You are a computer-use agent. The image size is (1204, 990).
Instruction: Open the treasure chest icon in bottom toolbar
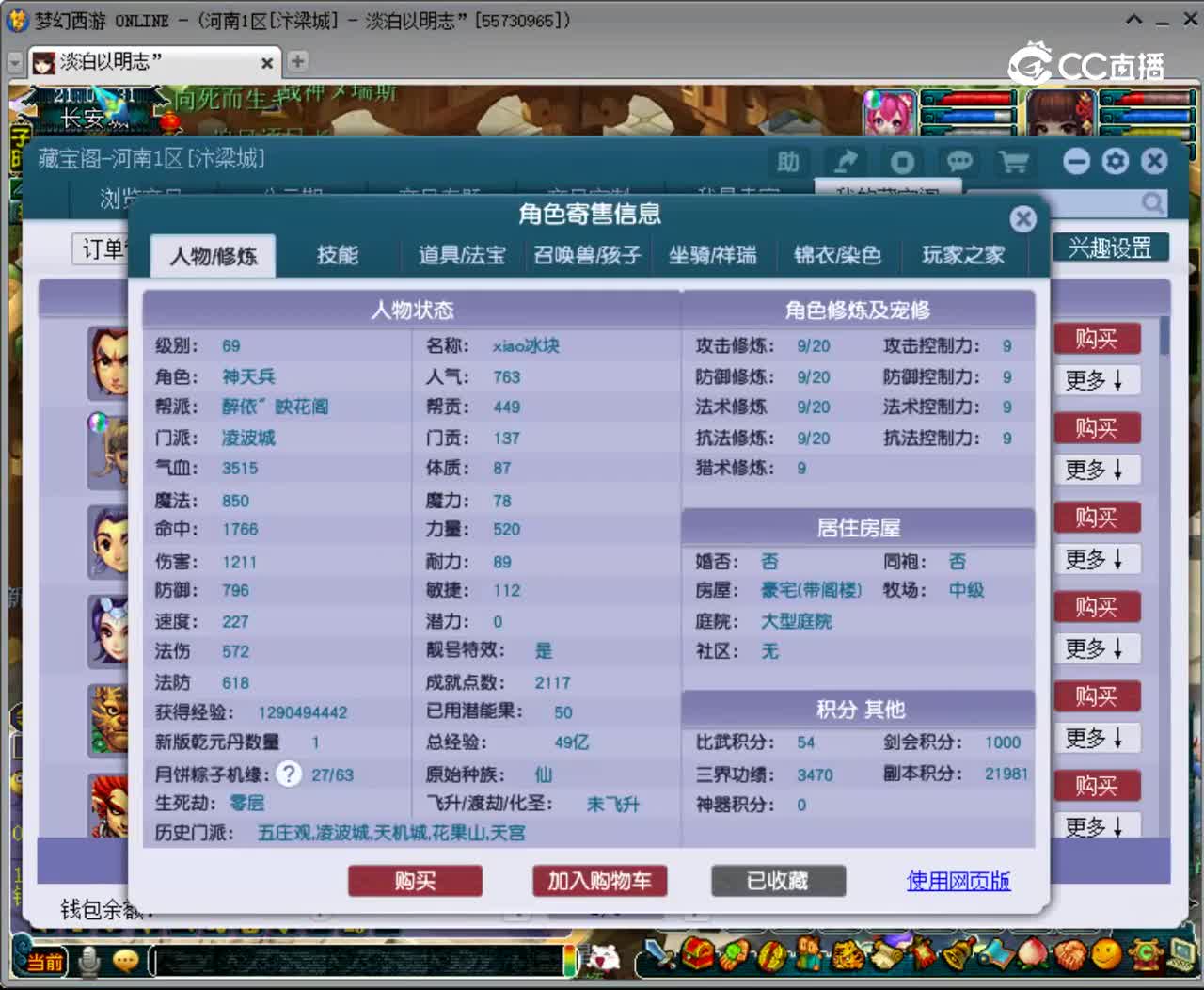696,954
